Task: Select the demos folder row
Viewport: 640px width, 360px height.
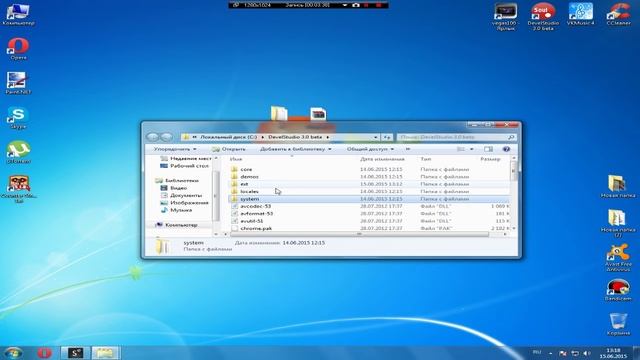Action: pyautogui.click(x=368, y=176)
